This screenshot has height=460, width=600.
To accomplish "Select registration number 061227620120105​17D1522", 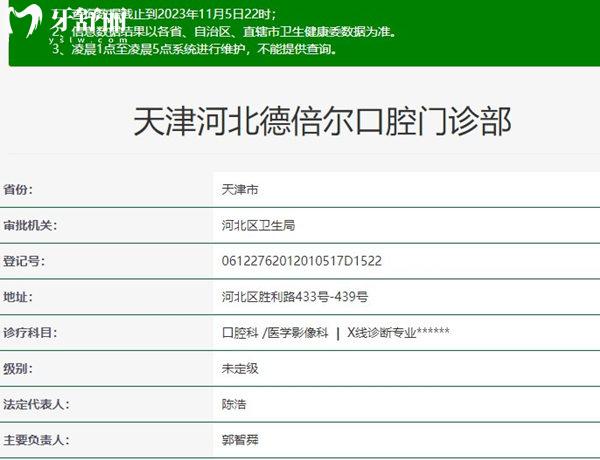I will click(x=302, y=261).
